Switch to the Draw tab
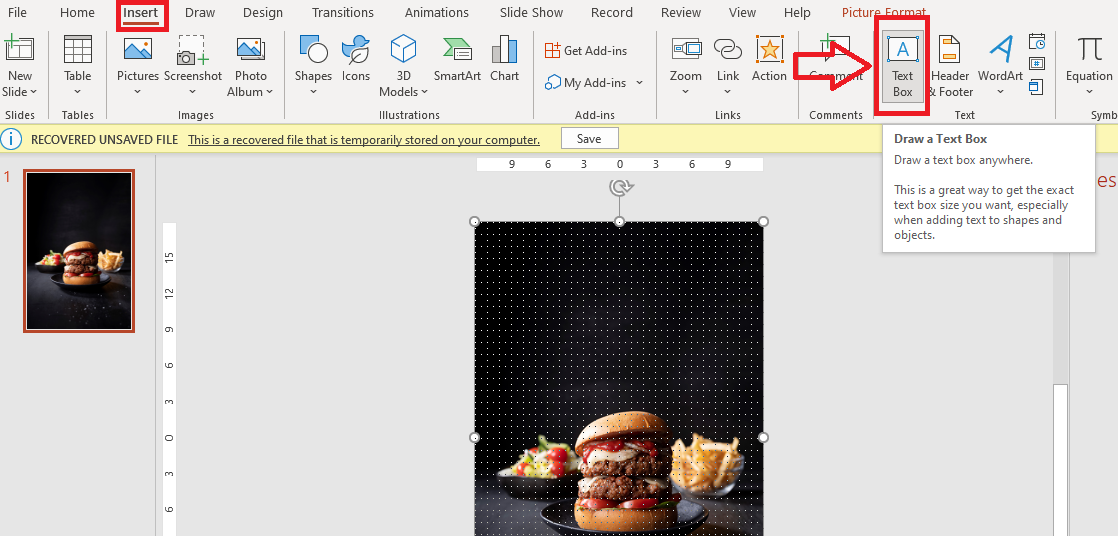This screenshot has width=1118, height=536. point(200,13)
